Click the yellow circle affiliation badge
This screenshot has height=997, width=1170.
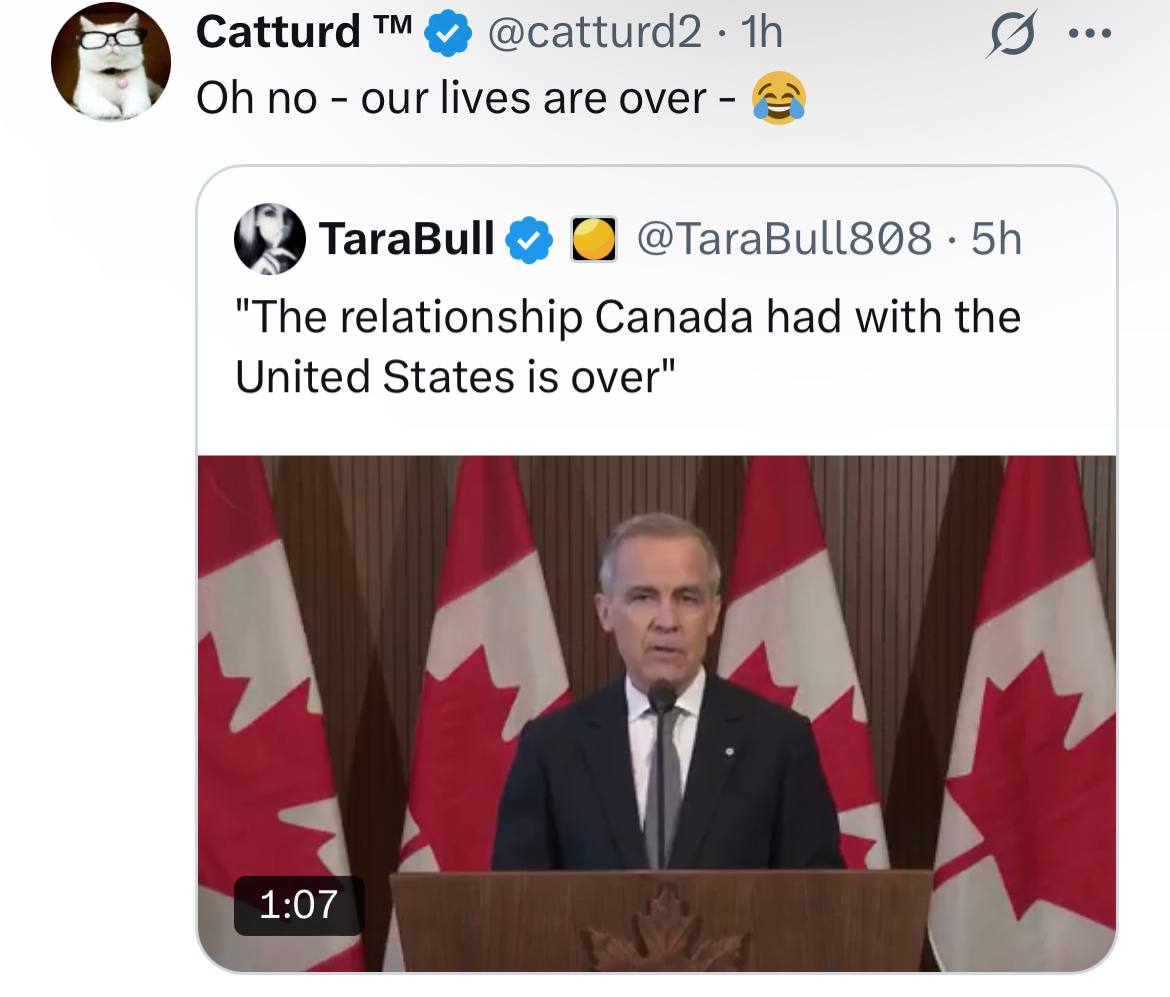pyautogui.click(x=593, y=240)
